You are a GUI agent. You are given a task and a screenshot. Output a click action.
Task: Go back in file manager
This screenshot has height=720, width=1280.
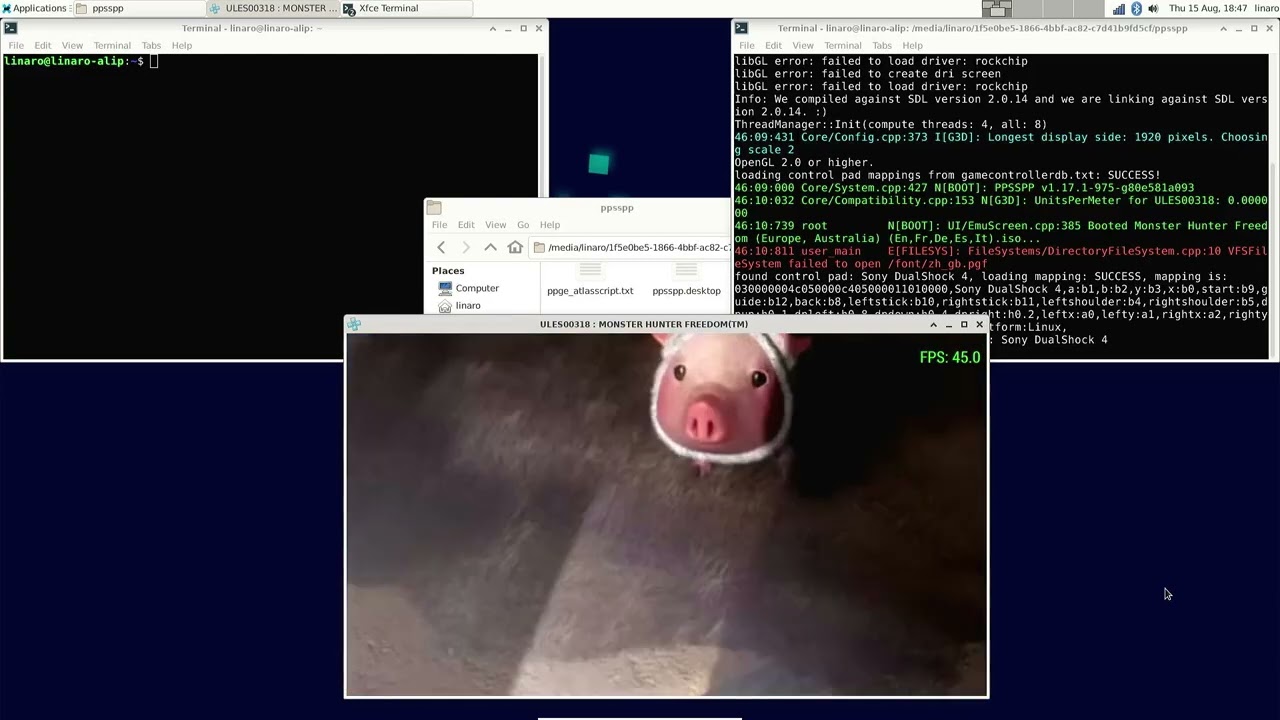[441, 247]
